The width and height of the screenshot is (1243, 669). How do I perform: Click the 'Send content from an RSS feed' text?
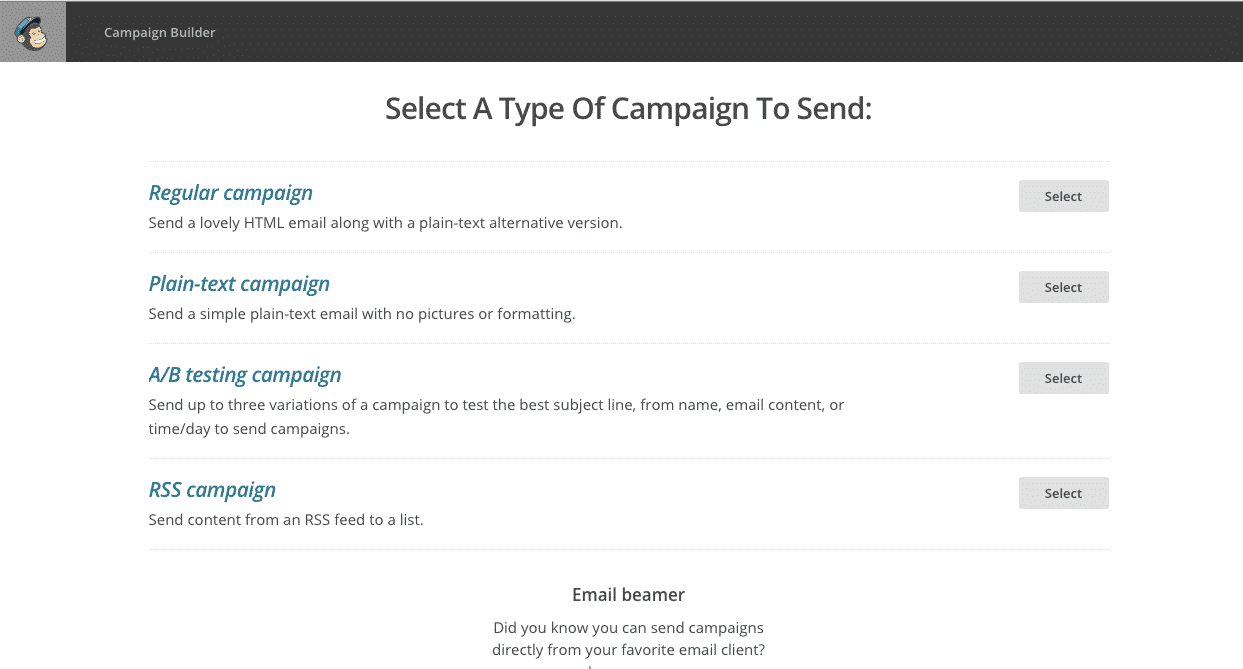tap(286, 520)
